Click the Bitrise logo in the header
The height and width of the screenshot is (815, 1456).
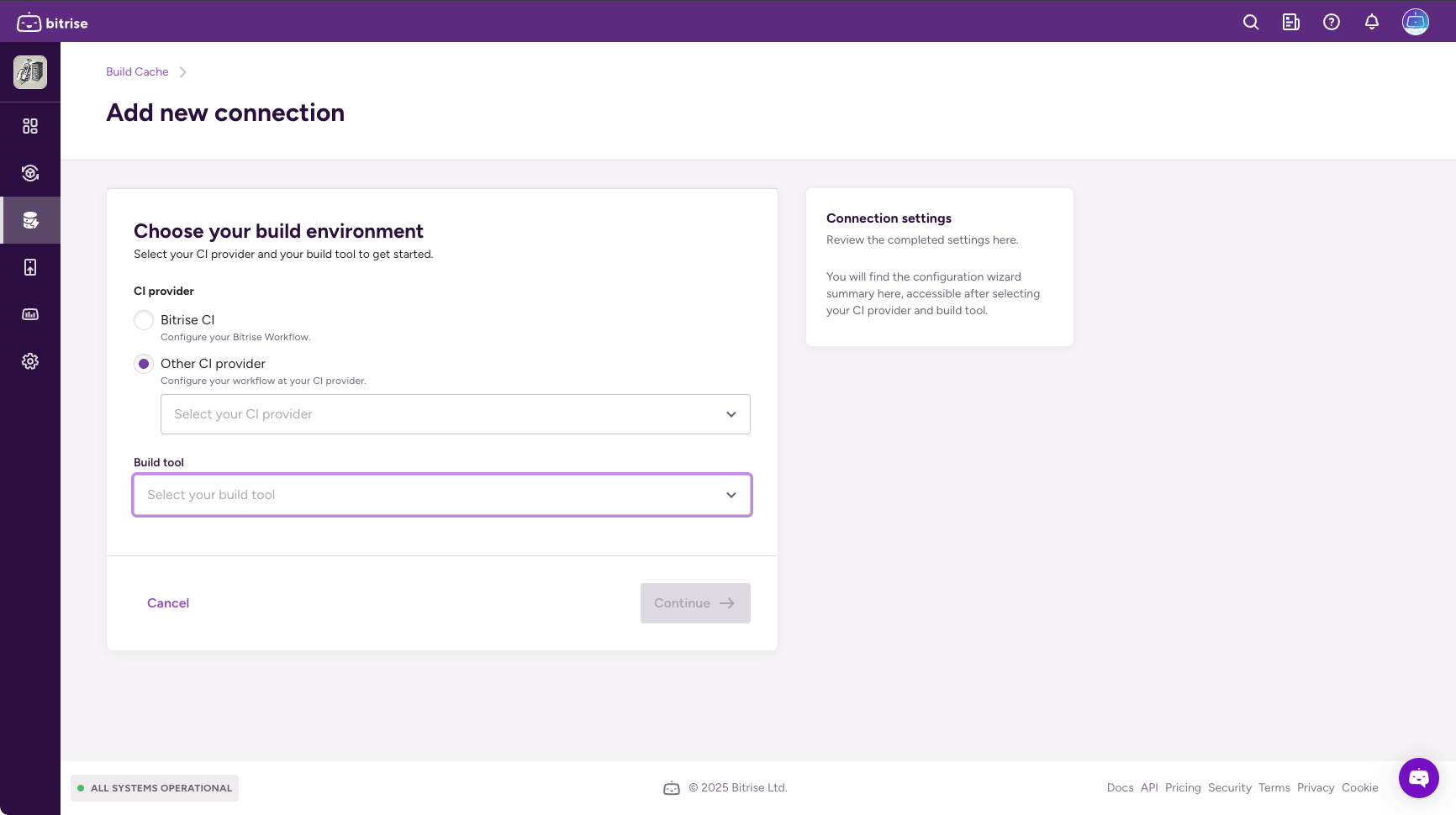point(52,22)
